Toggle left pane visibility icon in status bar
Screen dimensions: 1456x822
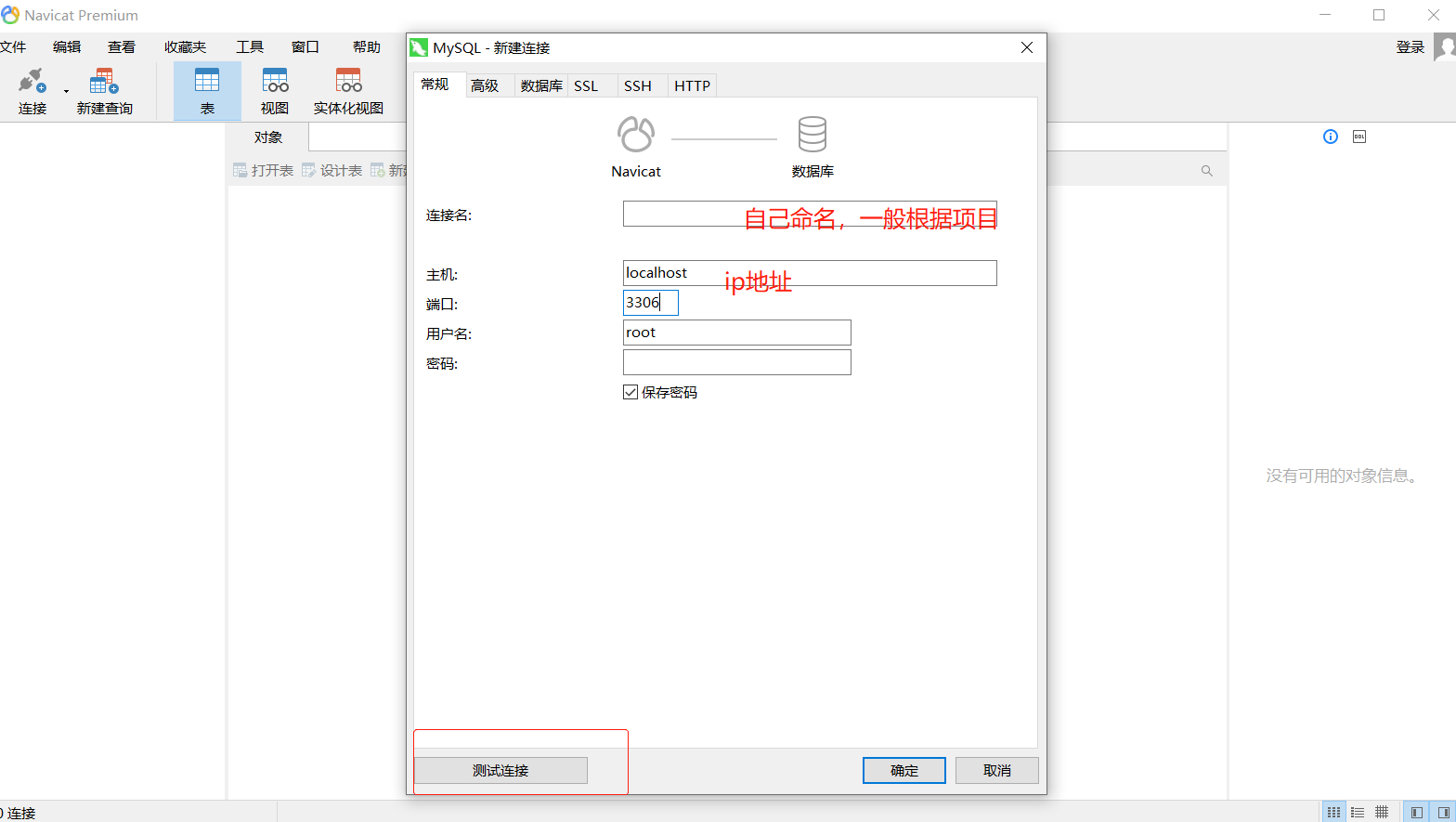(x=1416, y=812)
